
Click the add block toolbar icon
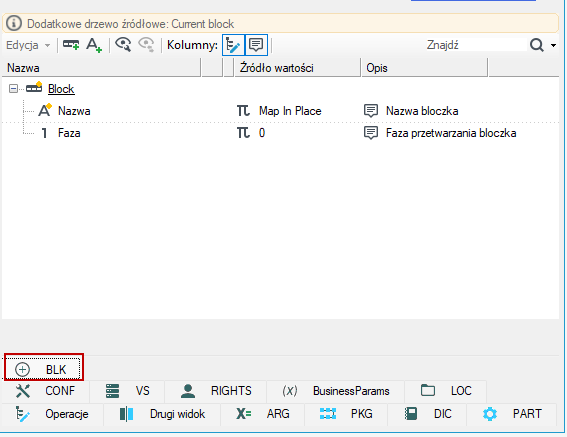coord(71,45)
